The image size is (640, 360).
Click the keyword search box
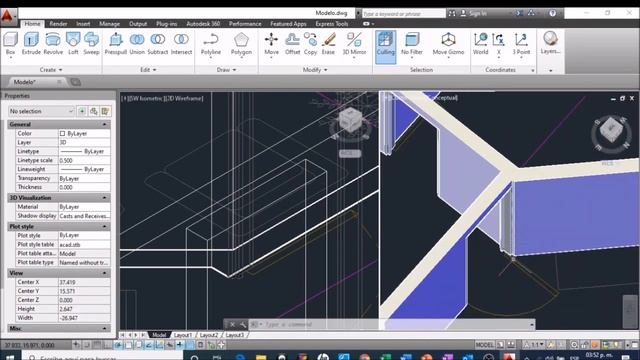pyautogui.click(x=403, y=13)
